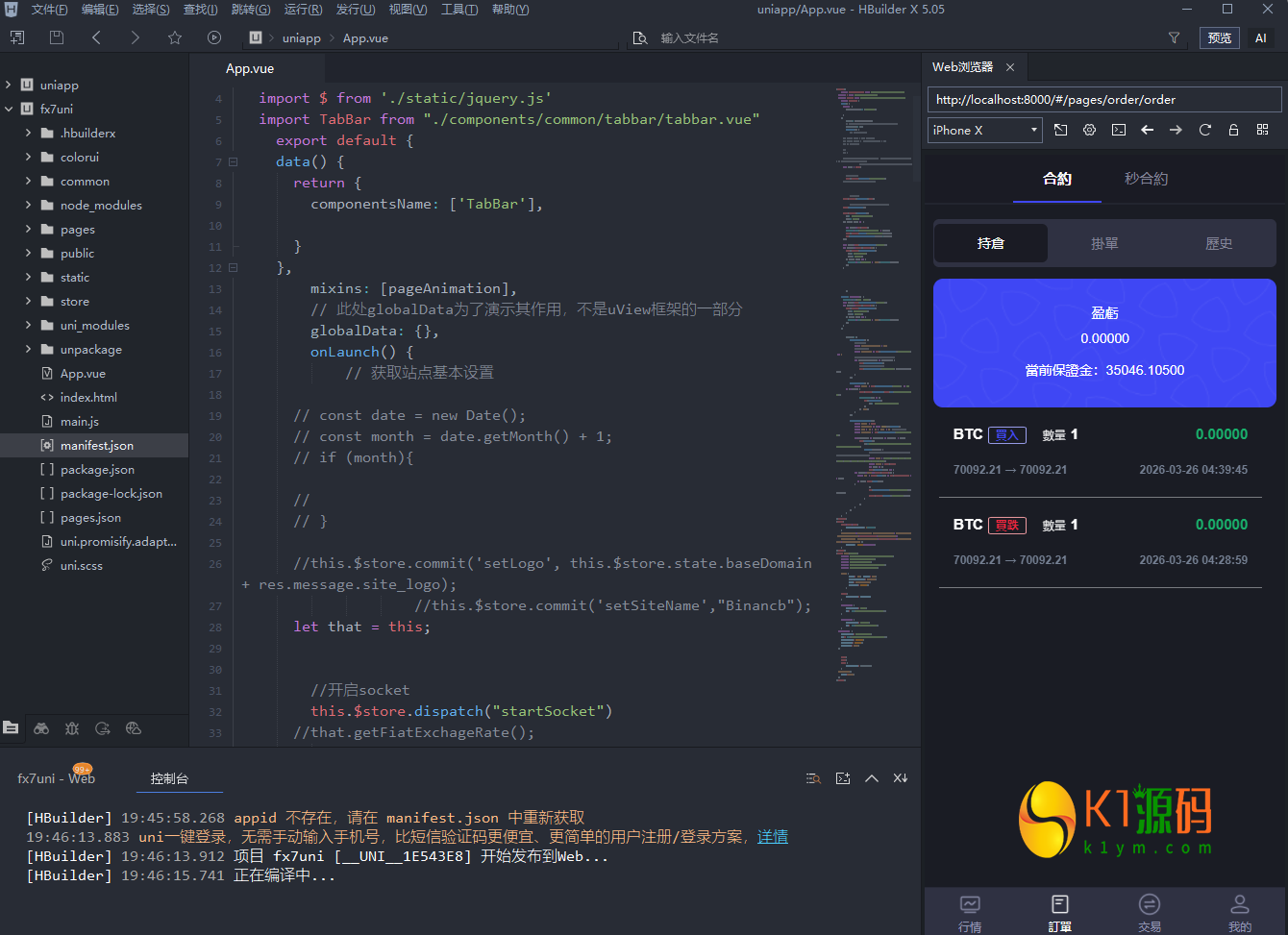Click the bug debug icon in the sidebar bottom bar
1288x935 pixels.
72,728
